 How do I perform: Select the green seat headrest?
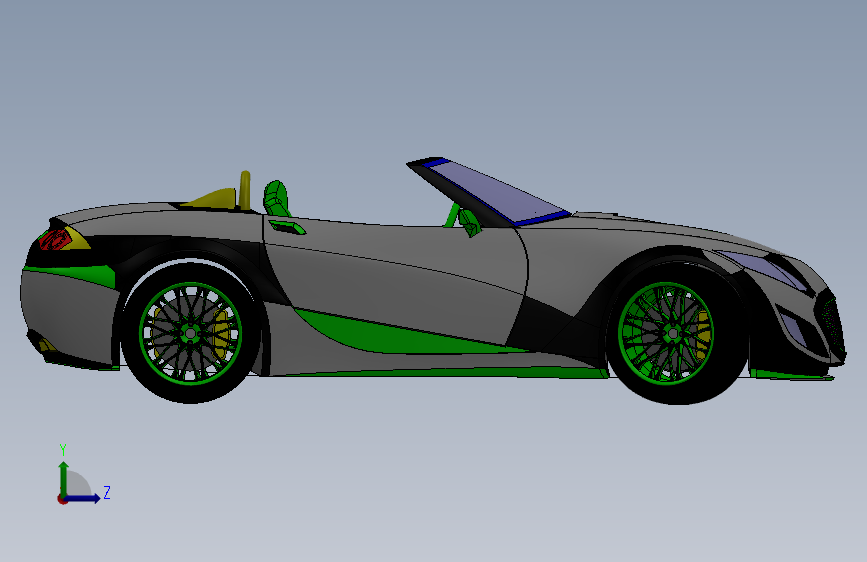click(x=276, y=197)
